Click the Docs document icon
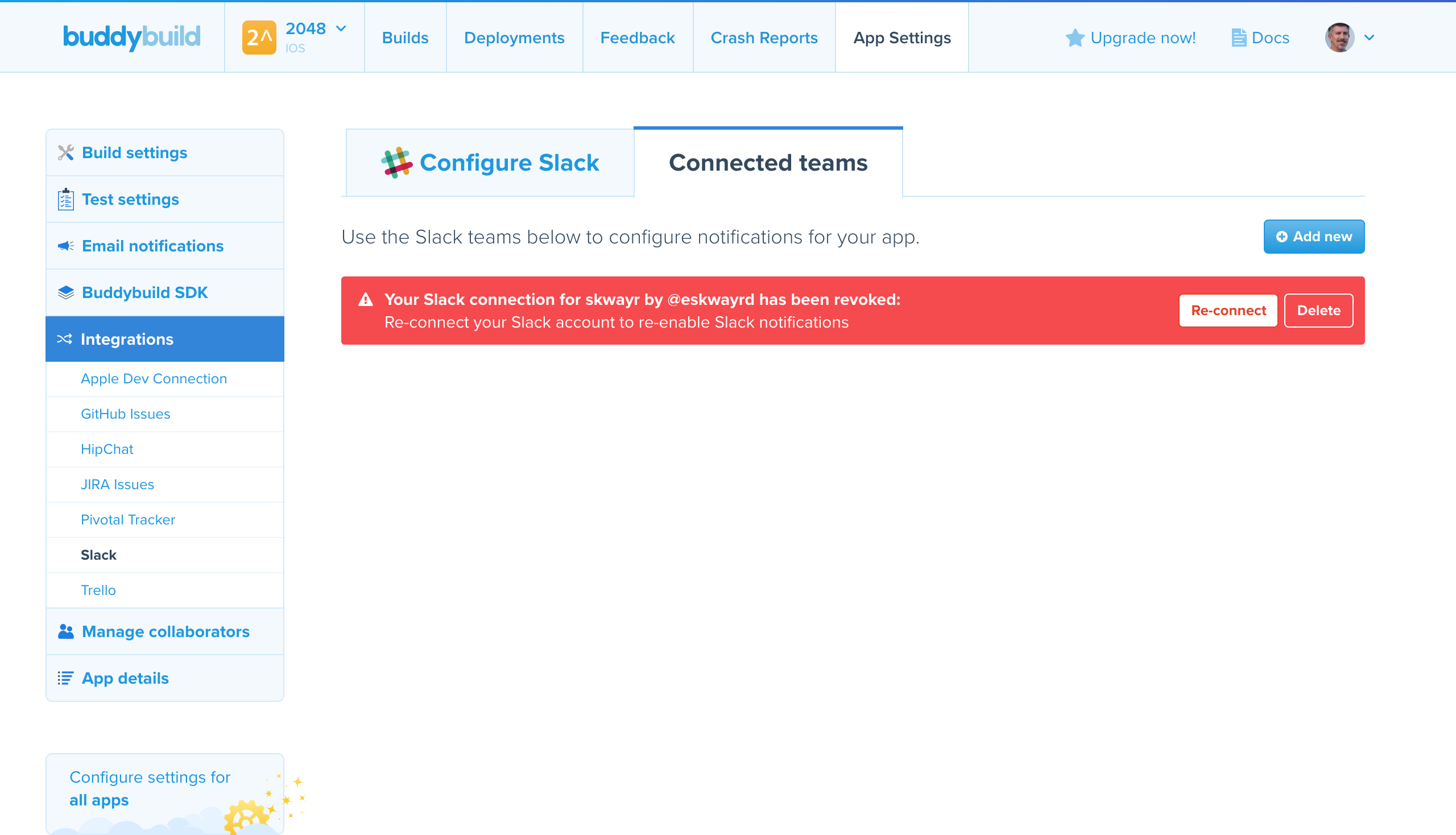1456x835 pixels. click(1239, 38)
